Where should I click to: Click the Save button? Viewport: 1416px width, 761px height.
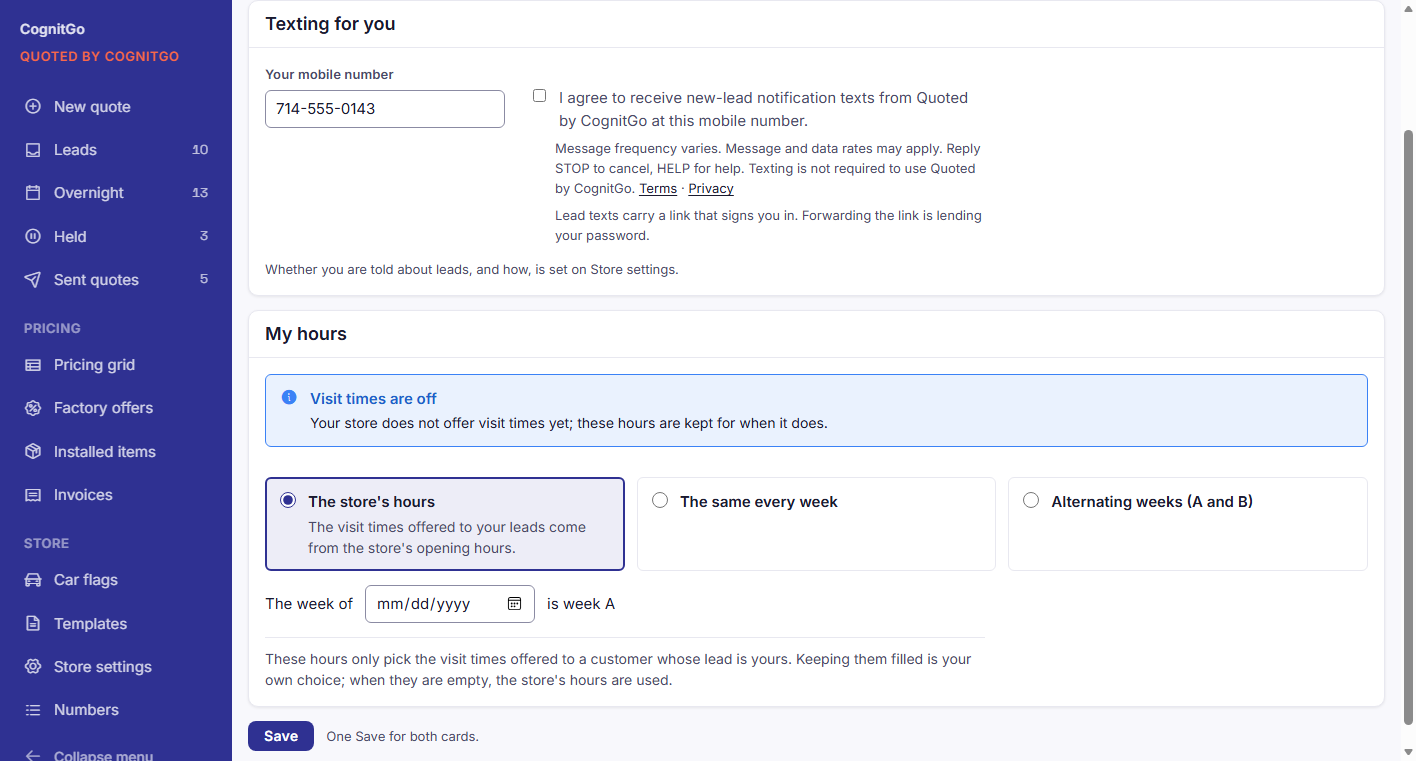pos(281,736)
